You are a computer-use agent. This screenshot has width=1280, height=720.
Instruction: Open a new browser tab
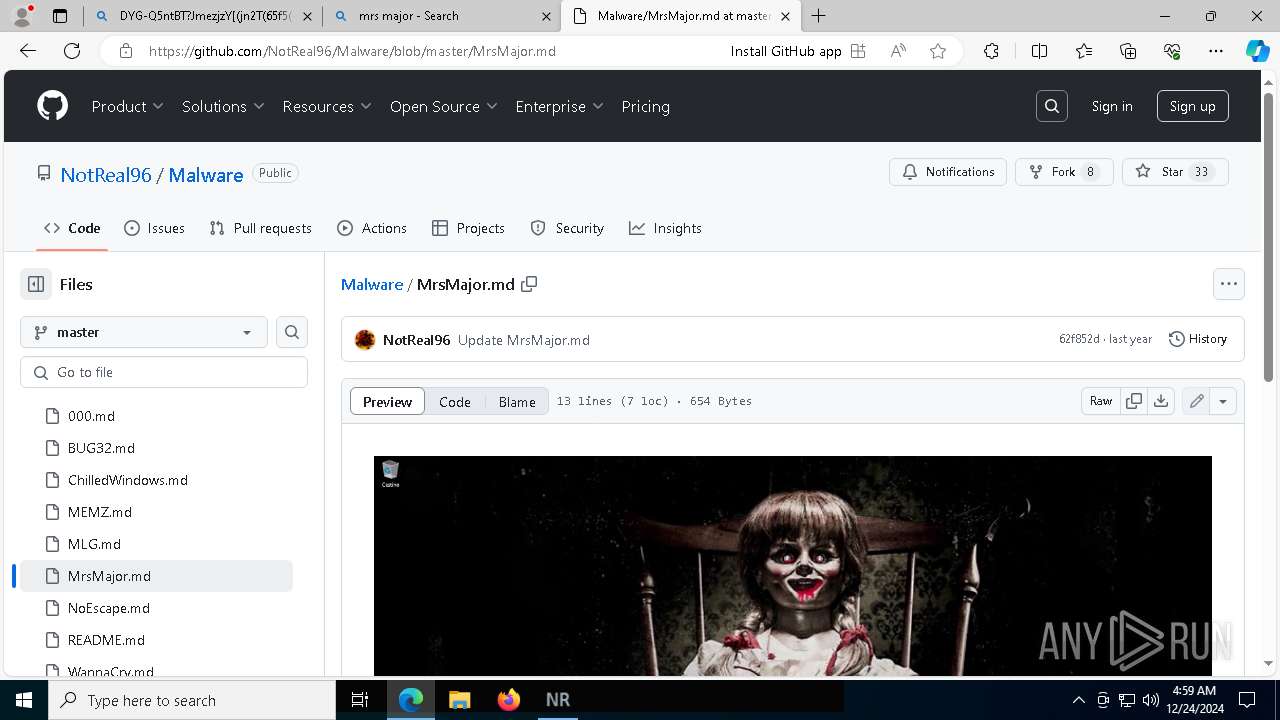point(819,16)
